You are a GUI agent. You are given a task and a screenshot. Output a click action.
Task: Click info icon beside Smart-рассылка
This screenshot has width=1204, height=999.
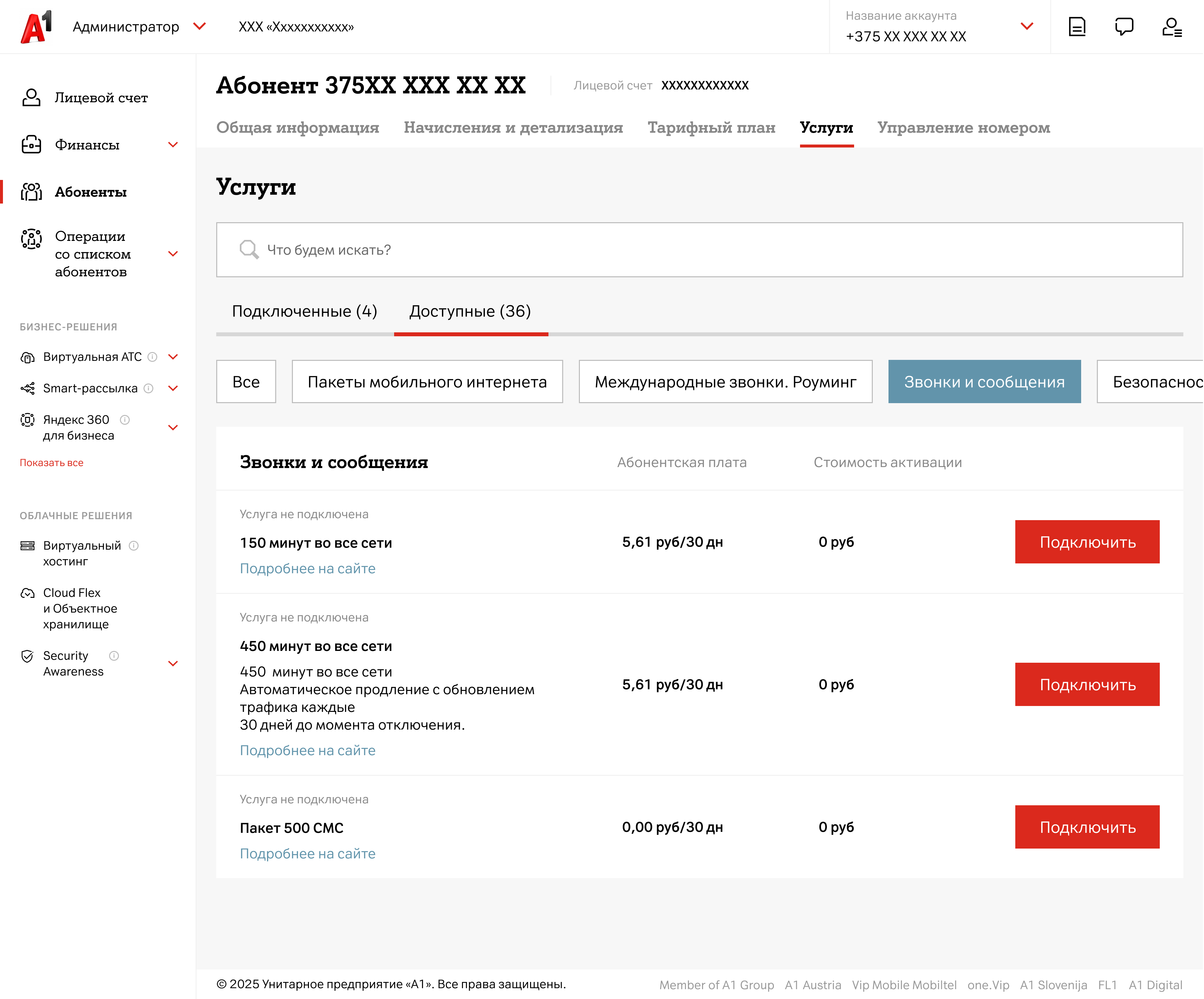[148, 388]
